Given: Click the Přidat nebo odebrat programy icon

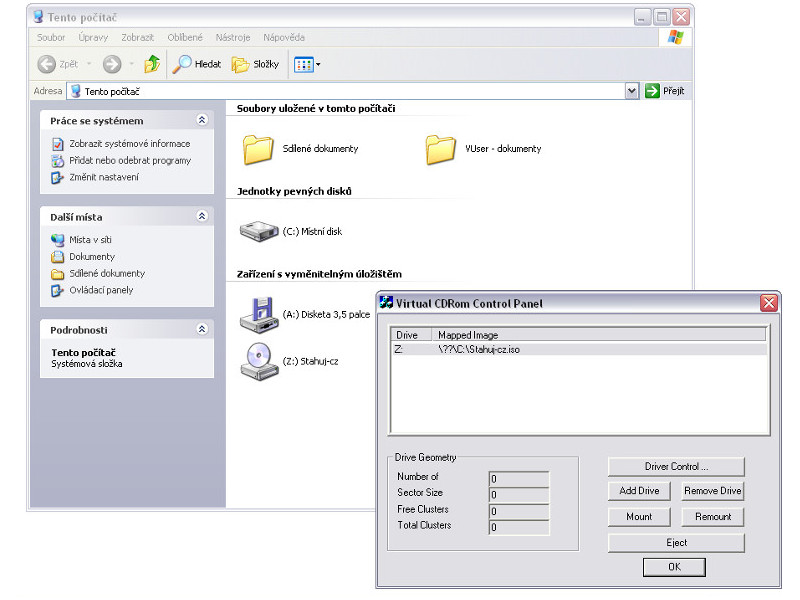Looking at the screenshot, I should 58,161.
